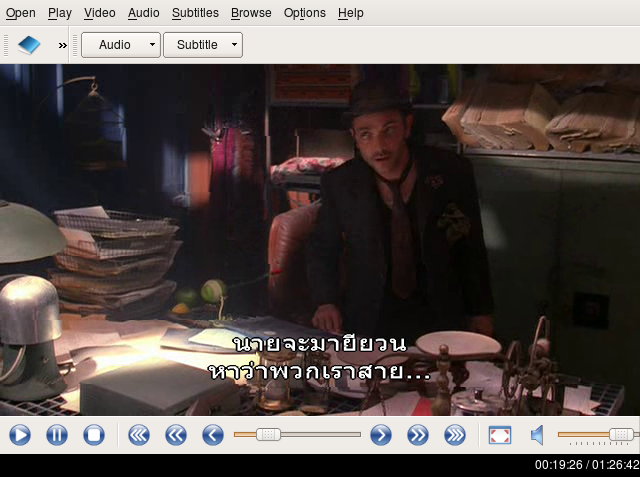Open the Play menu
Screen dimensions: 640x477
tap(60, 13)
